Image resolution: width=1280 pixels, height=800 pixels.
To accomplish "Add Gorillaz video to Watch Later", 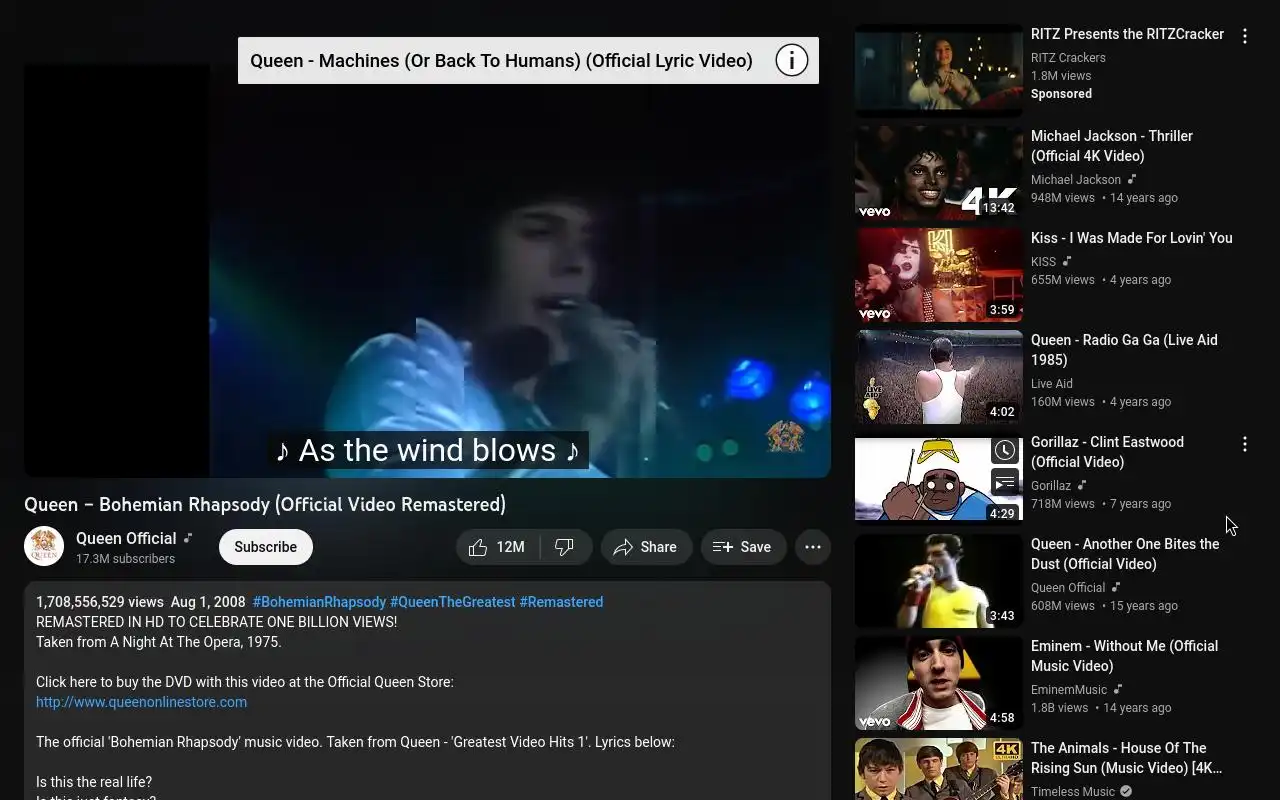I will (x=1004, y=450).
